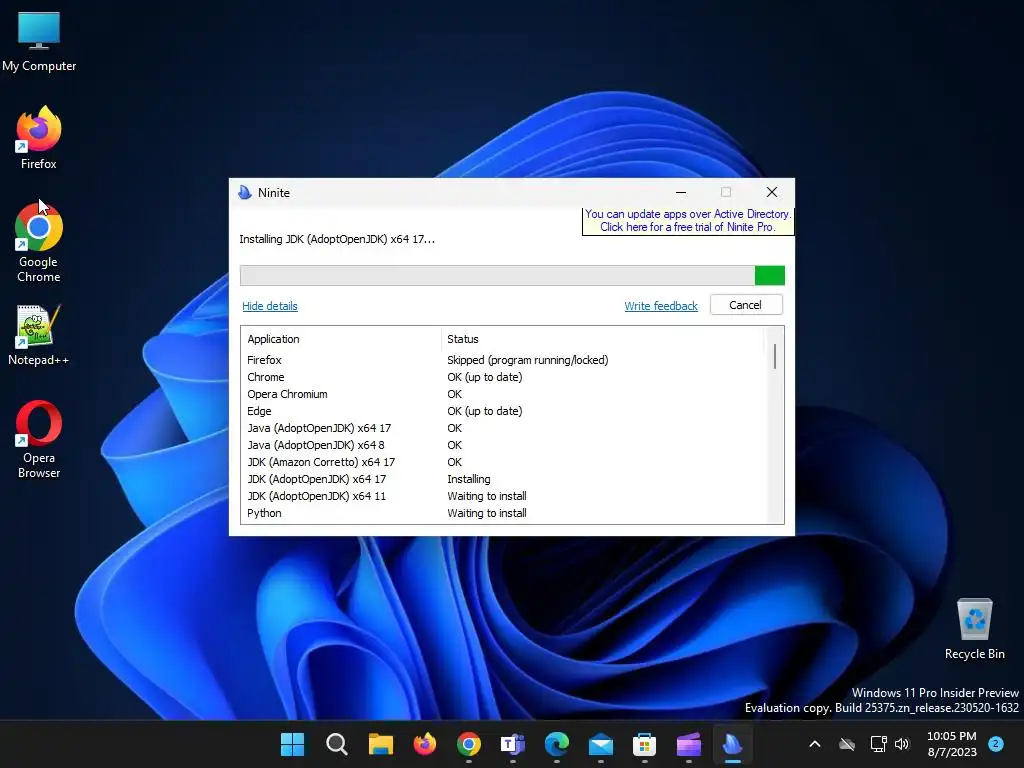
Task: Open File Explorer from the taskbar
Action: pos(380,744)
